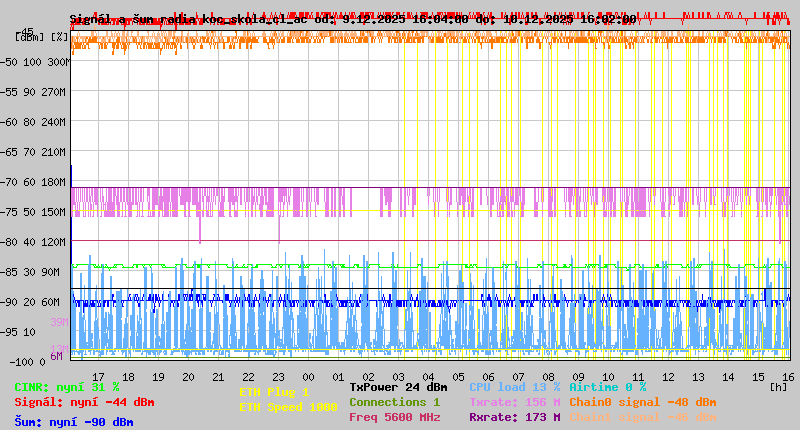800x430 pixels.
Task: Click hour '07' on the time axis
Action: click(x=518, y=377)
